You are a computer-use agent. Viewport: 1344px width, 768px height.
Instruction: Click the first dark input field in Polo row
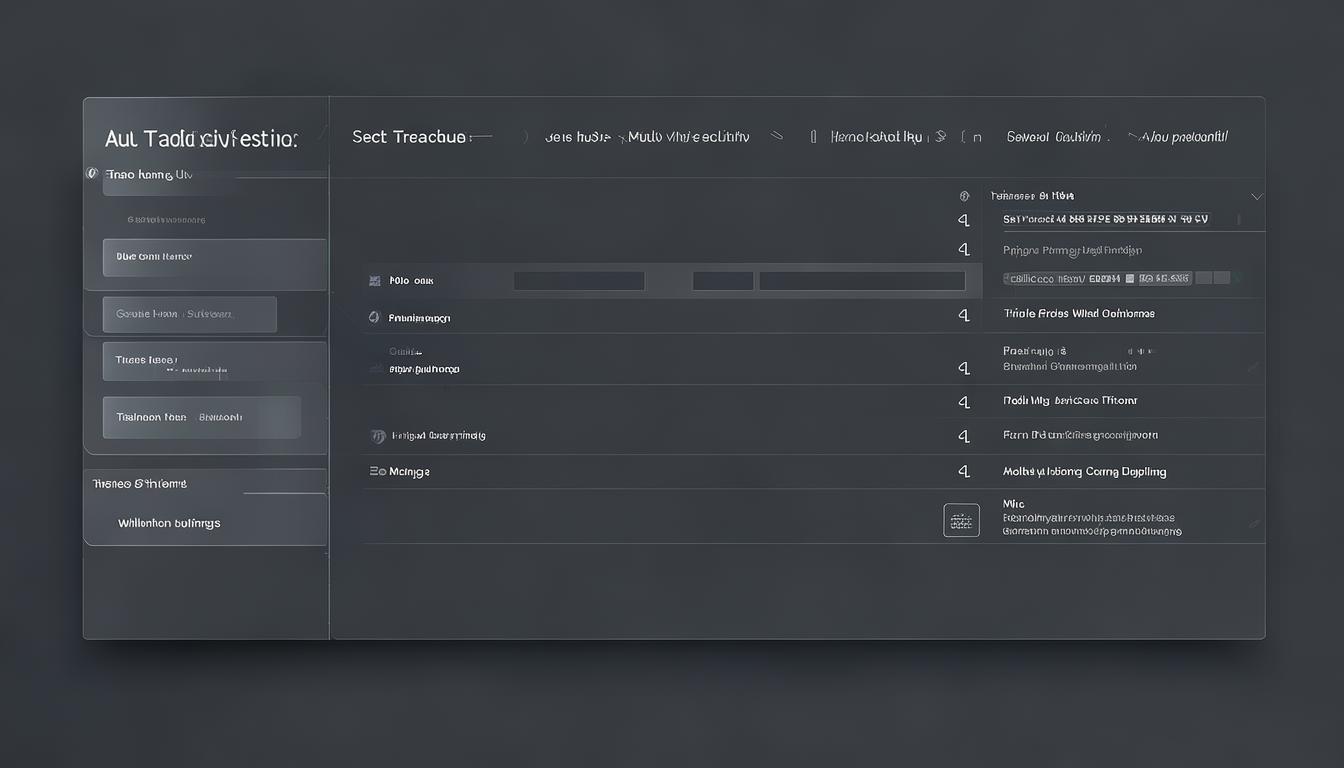coord(579,282)
